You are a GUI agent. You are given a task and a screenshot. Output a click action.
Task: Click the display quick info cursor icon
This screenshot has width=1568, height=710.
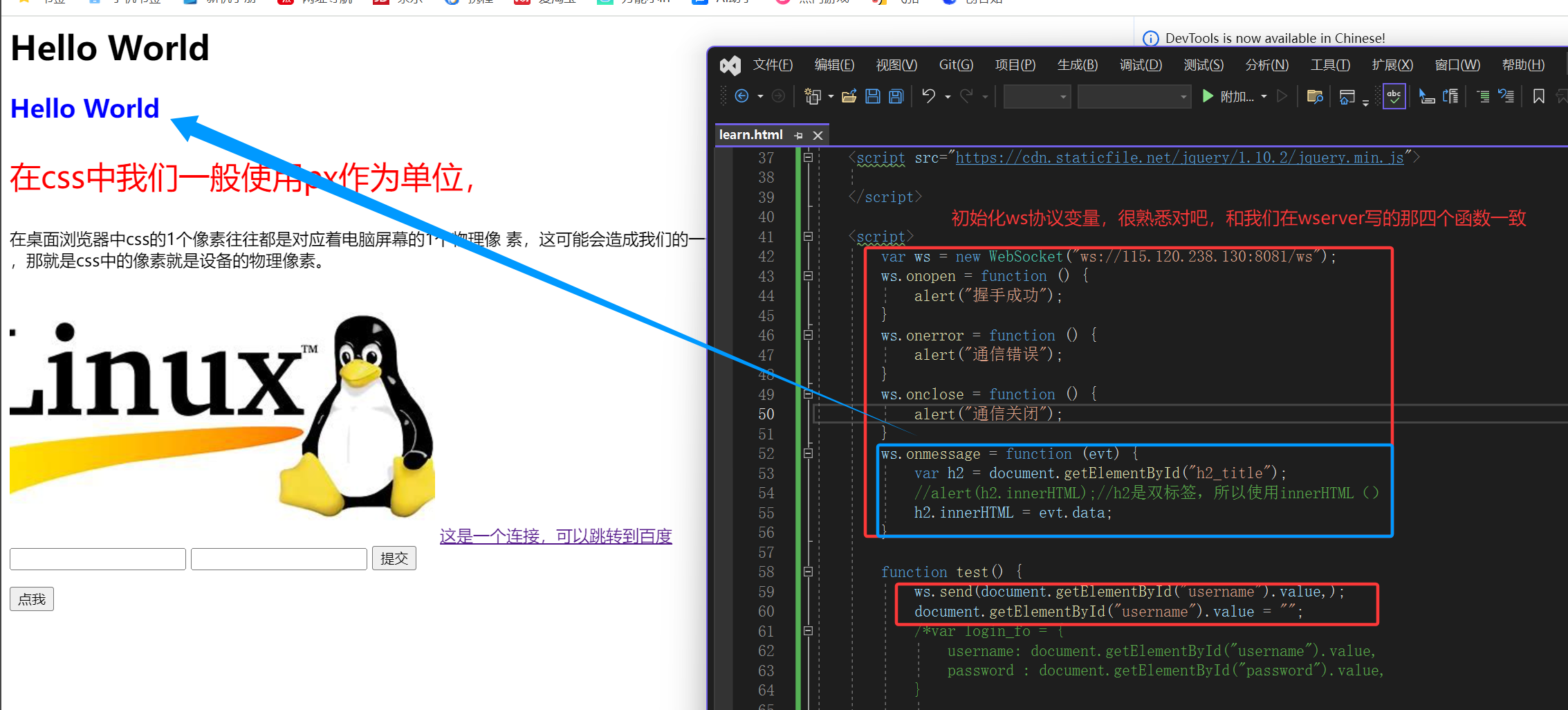pos(1426,96)
